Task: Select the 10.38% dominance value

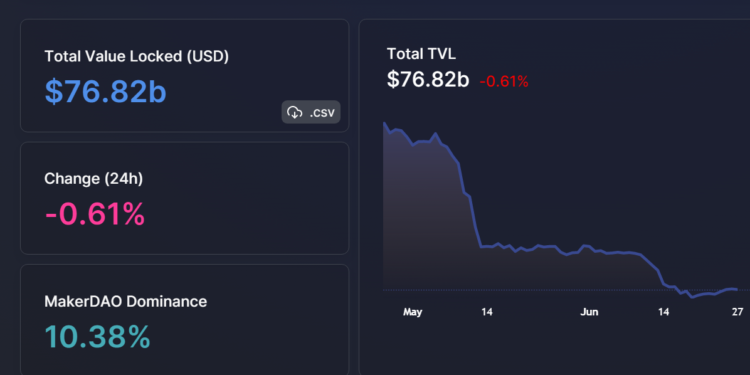Action: [x=98, y=337]
